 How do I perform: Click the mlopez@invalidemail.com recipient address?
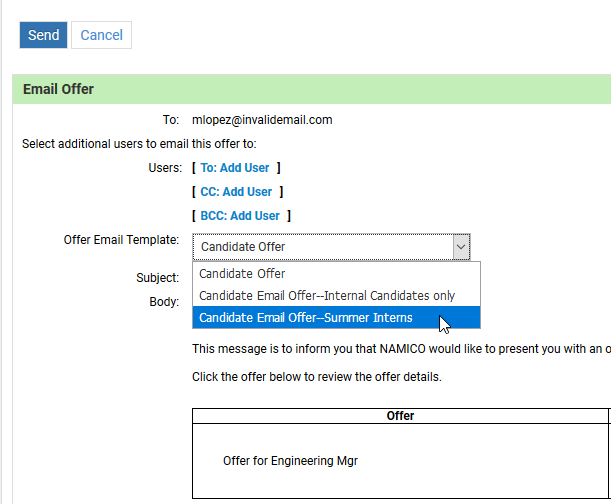pos(261,120)
